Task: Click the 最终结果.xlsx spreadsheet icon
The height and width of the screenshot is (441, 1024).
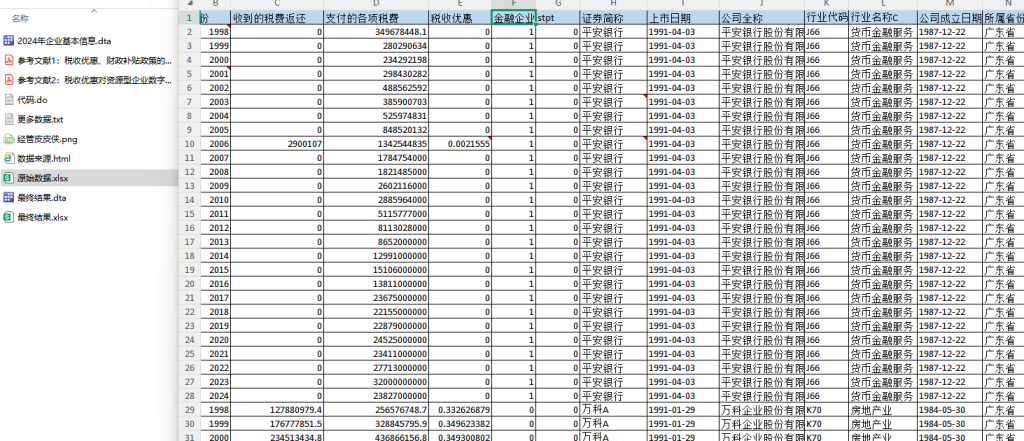Action: pos(8,217)
